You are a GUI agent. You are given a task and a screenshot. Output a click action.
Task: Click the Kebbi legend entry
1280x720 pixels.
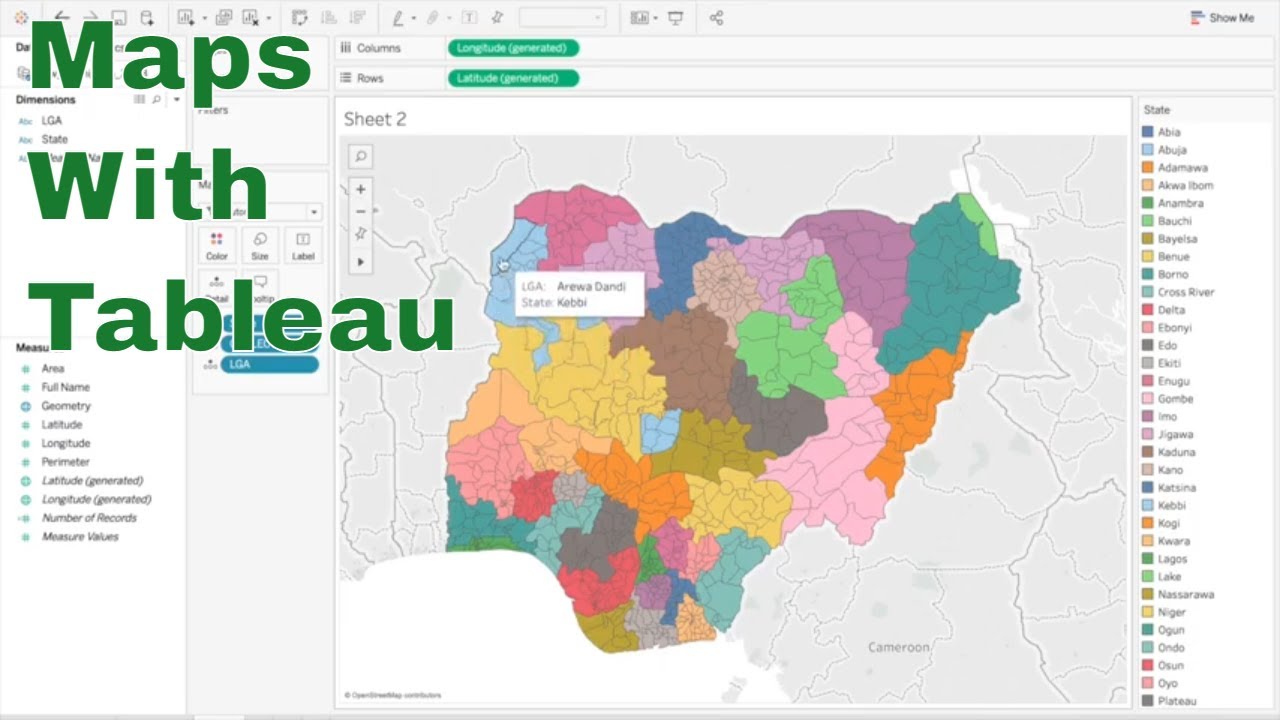(x=1172, y=505)
